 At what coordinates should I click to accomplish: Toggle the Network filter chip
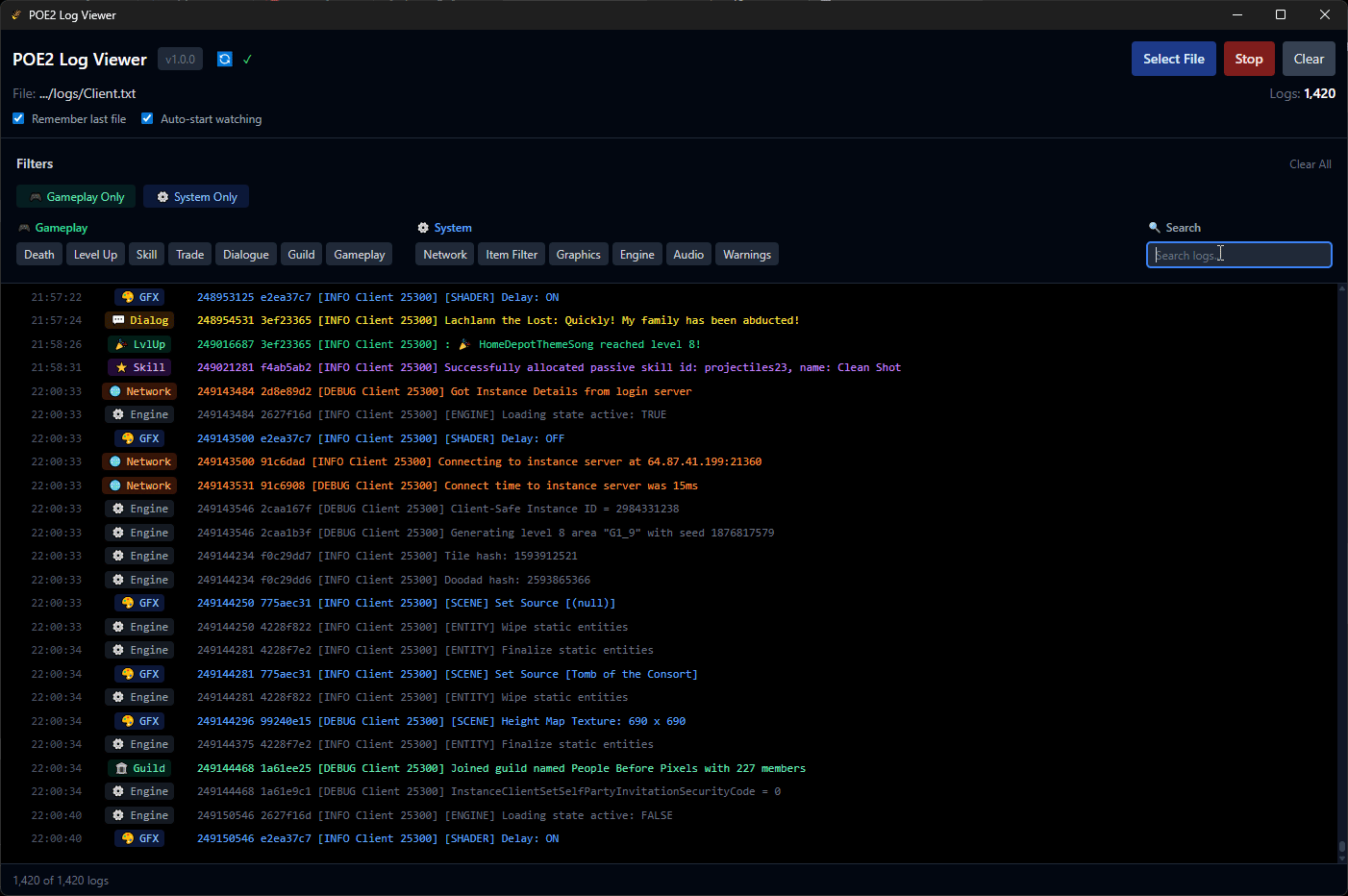point(445,255)
